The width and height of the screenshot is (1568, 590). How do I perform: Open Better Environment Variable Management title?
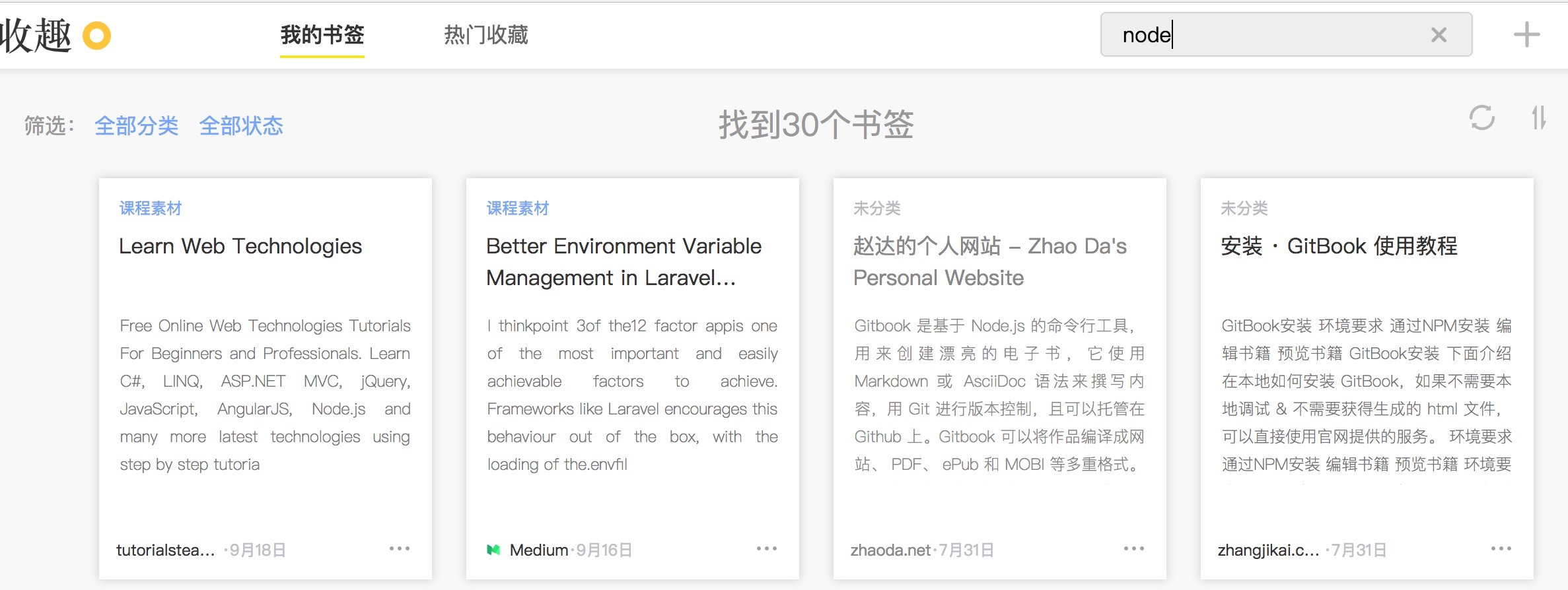pos(624,262)
